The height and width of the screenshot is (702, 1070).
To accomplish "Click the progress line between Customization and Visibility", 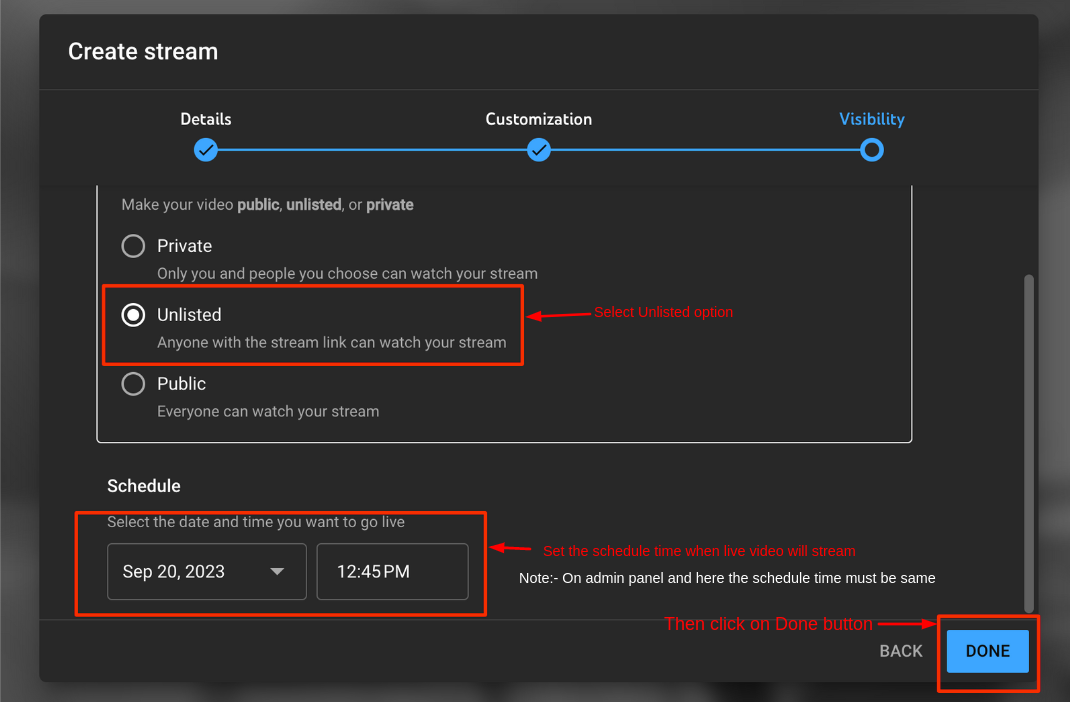I will 705,151.
